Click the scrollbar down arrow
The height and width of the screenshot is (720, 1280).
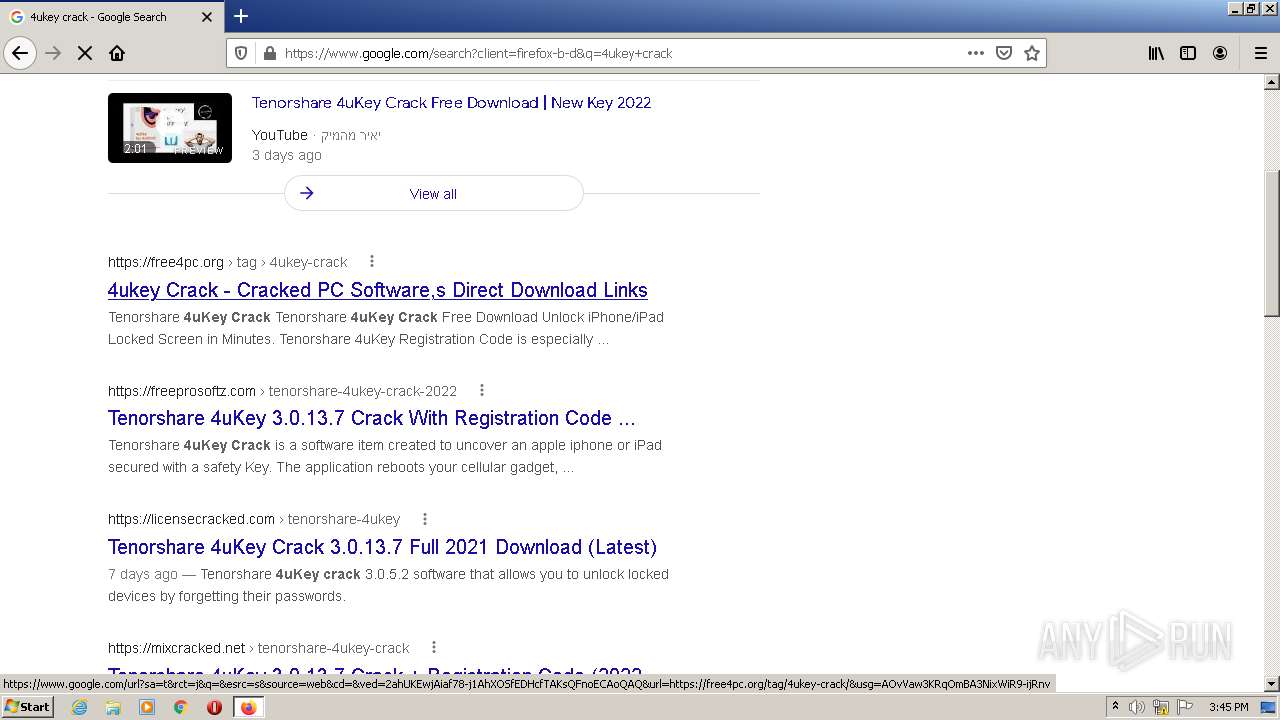tap(1272, 684)
